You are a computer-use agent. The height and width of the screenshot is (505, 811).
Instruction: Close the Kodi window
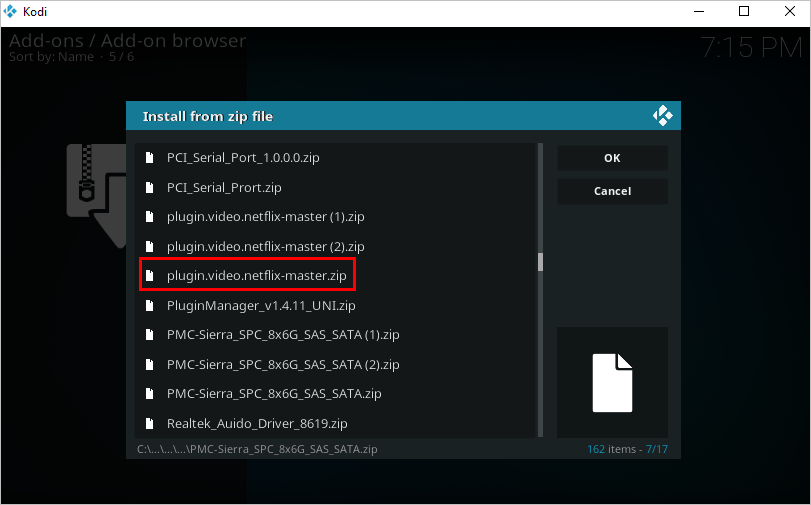coord(789,11)
